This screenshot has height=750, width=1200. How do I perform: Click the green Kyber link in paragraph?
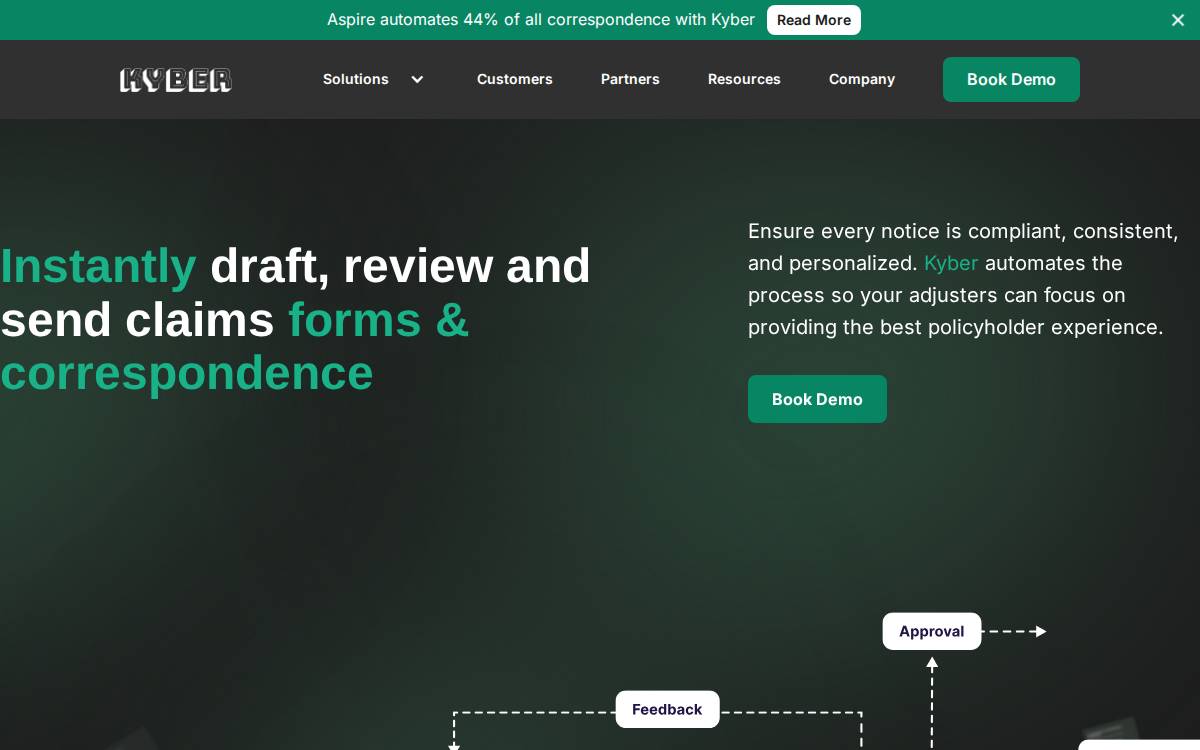[951, 263]
